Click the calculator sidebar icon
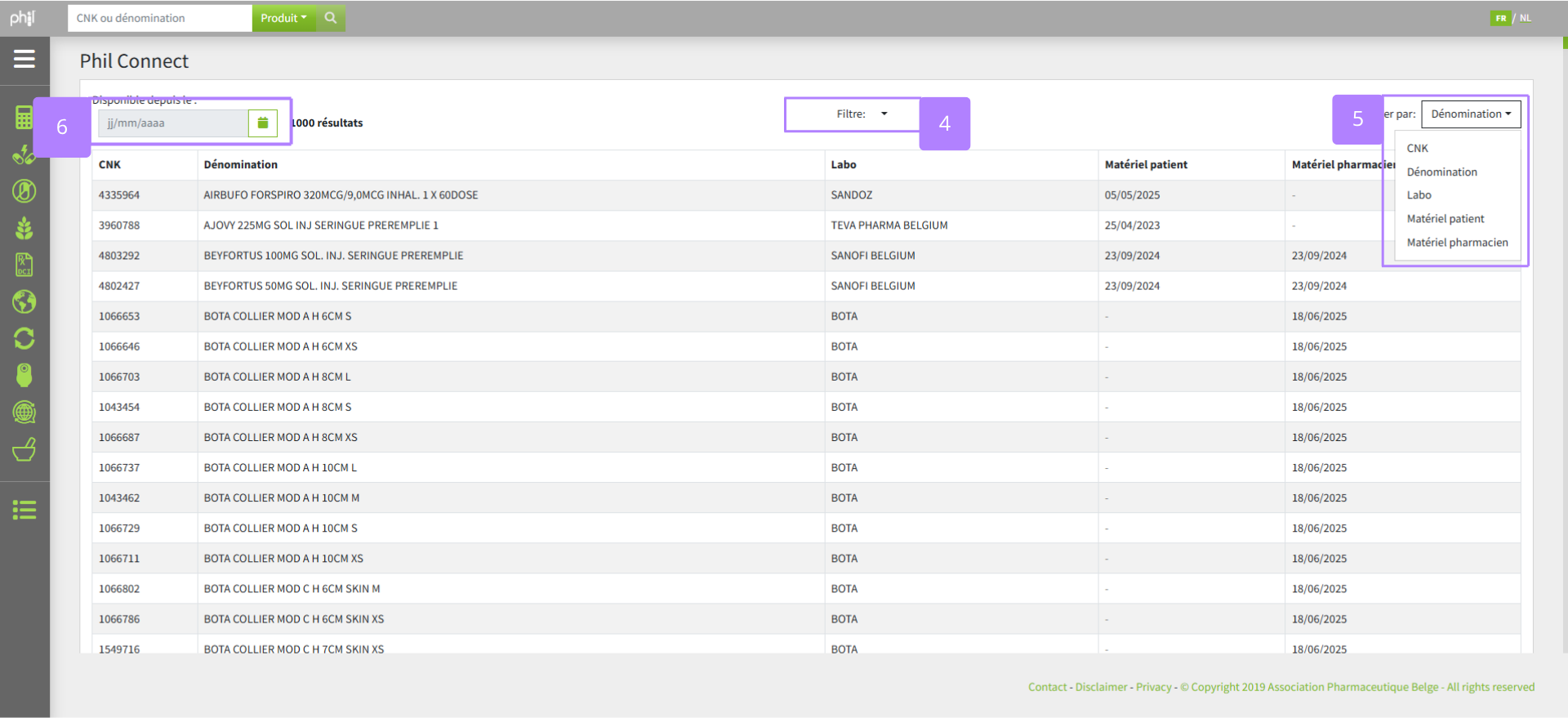Image resolution: width=1568 pixels, height=718 pixels. click(x=24, y=118)
